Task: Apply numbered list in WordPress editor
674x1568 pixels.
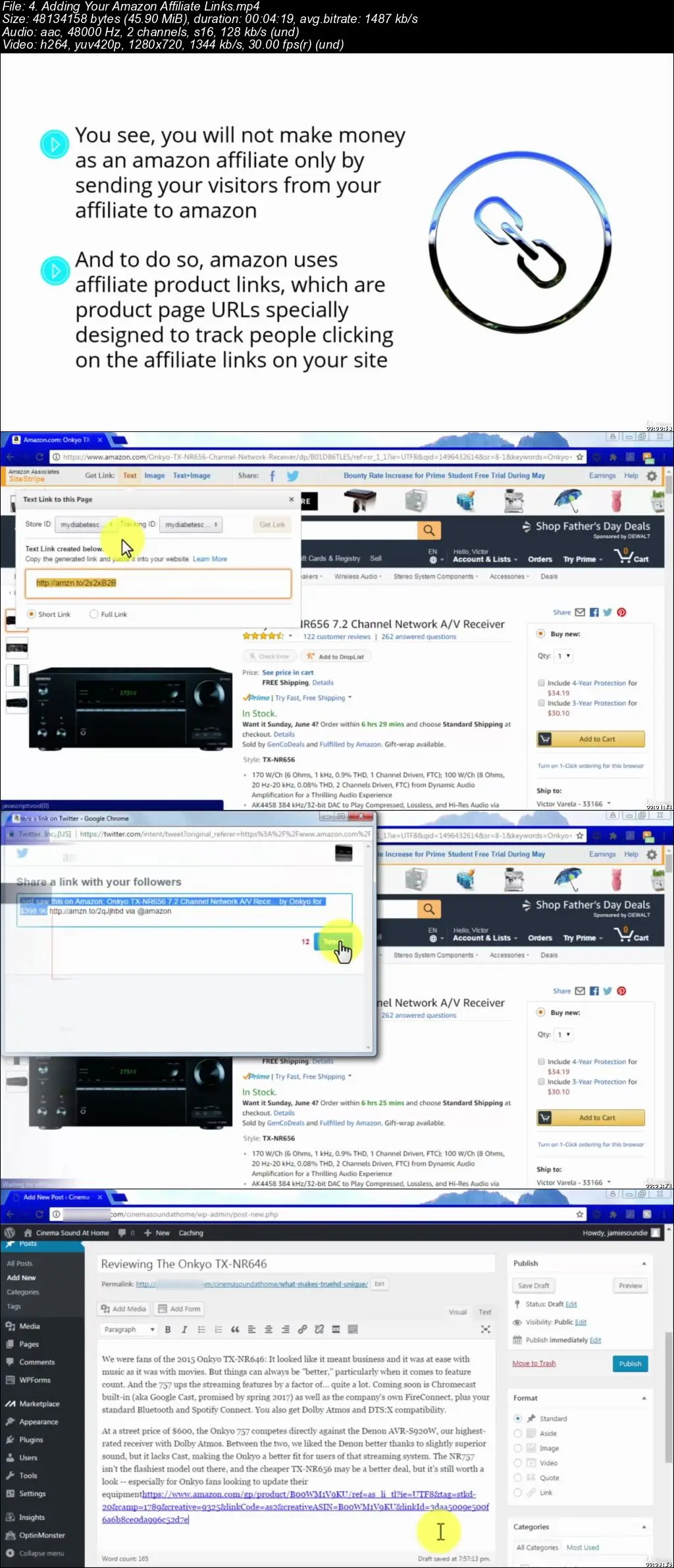Action: (219, 1330)
